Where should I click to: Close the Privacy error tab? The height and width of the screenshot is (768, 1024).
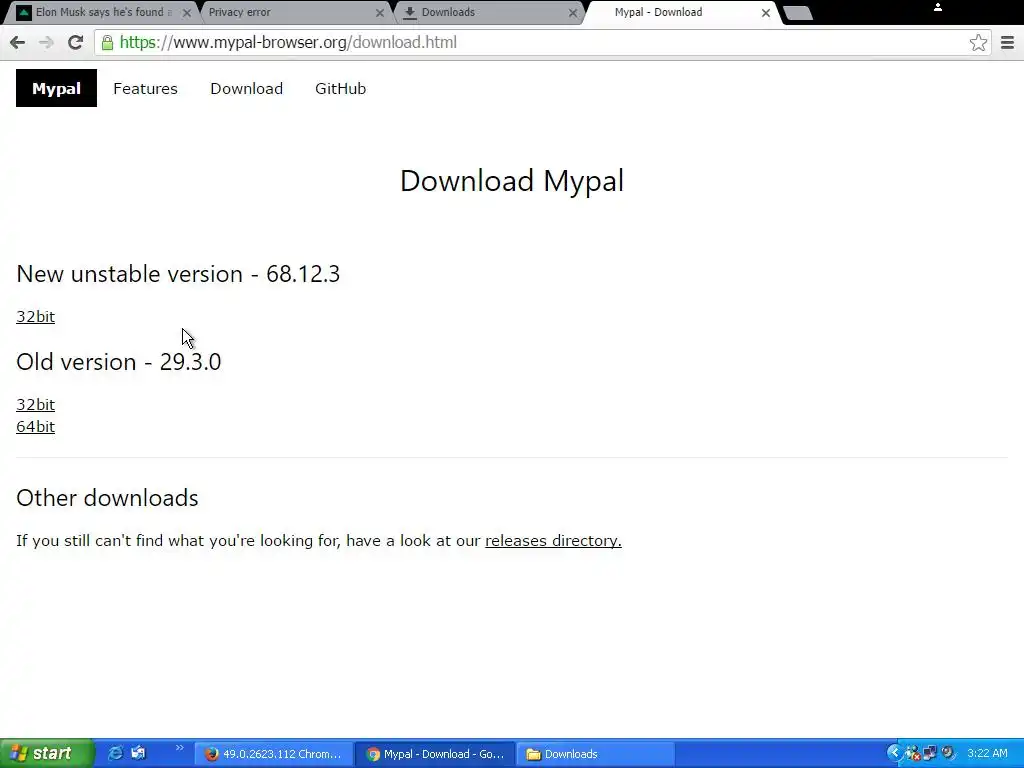pyautogui.click(x=379, y=12)
